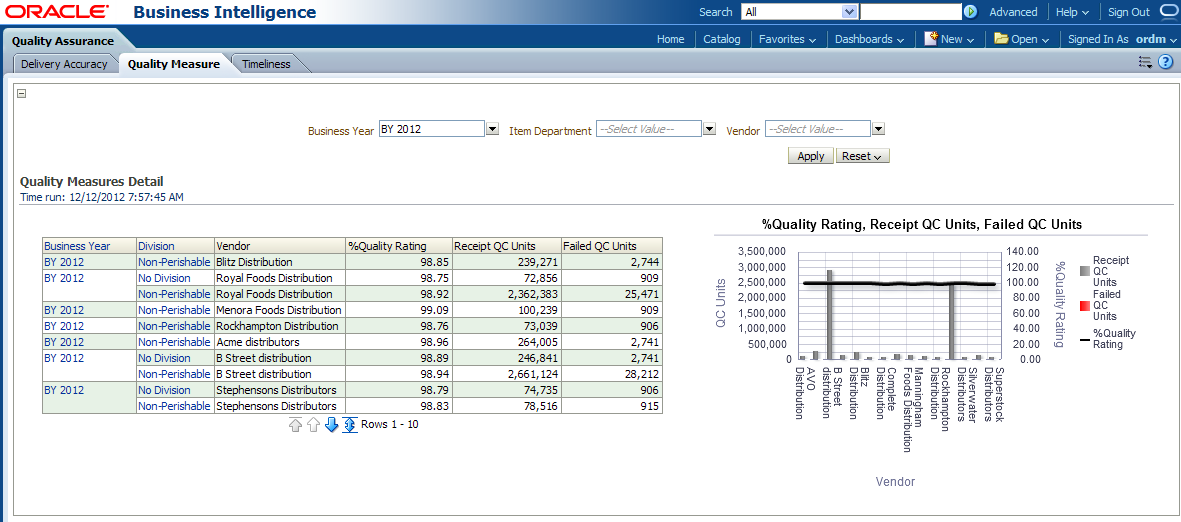Go to next rows with down arrow
The height and width of the screenshot is (522, 1181).
(x=332, y=425)
